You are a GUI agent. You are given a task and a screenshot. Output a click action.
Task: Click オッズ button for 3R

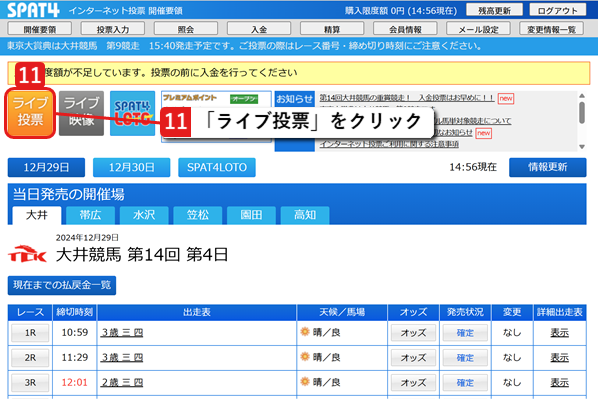(x=413, y=383)
